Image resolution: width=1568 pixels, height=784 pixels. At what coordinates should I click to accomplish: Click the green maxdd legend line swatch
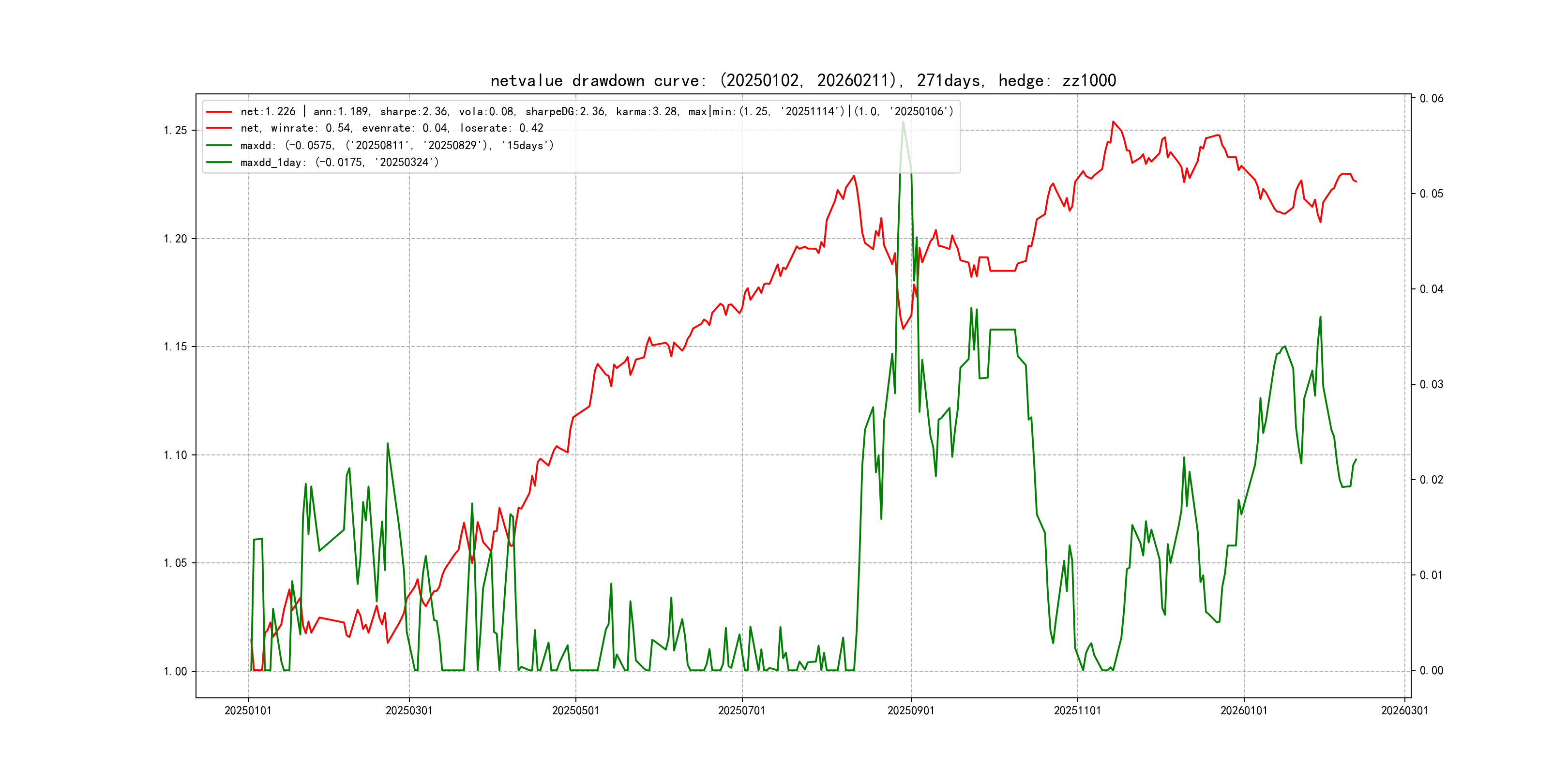point(219,146)
